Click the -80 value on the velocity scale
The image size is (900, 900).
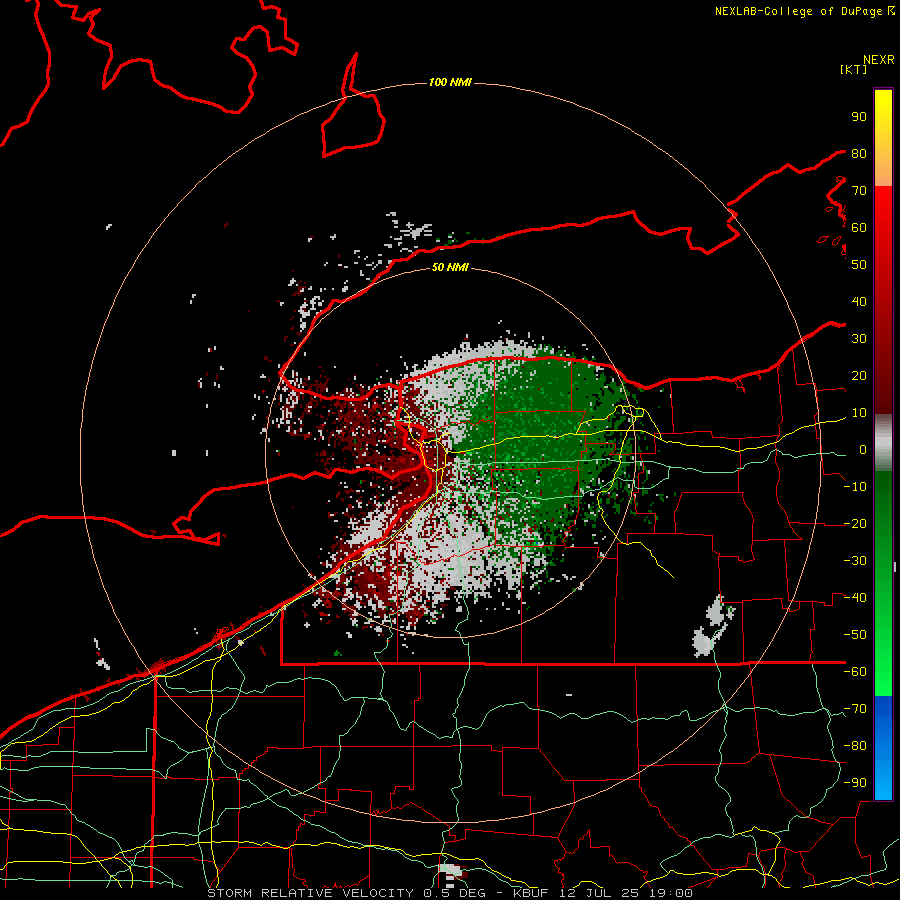[855, 746]
